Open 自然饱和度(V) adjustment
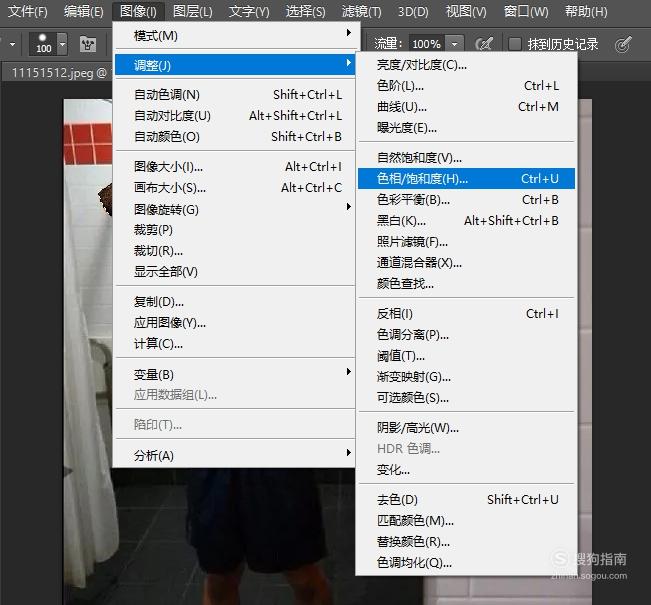651x605 pixels. click(x=466, y=158)
